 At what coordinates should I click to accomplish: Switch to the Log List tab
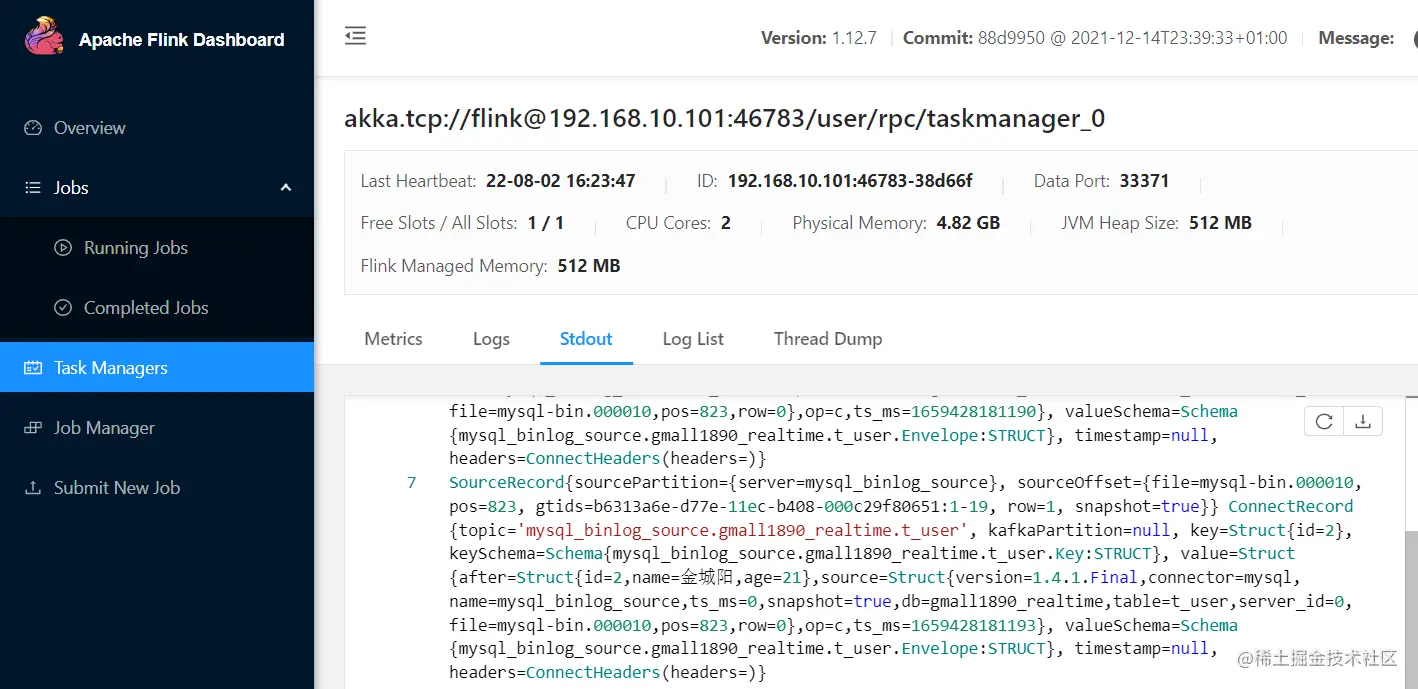click(x=693, y=339)
